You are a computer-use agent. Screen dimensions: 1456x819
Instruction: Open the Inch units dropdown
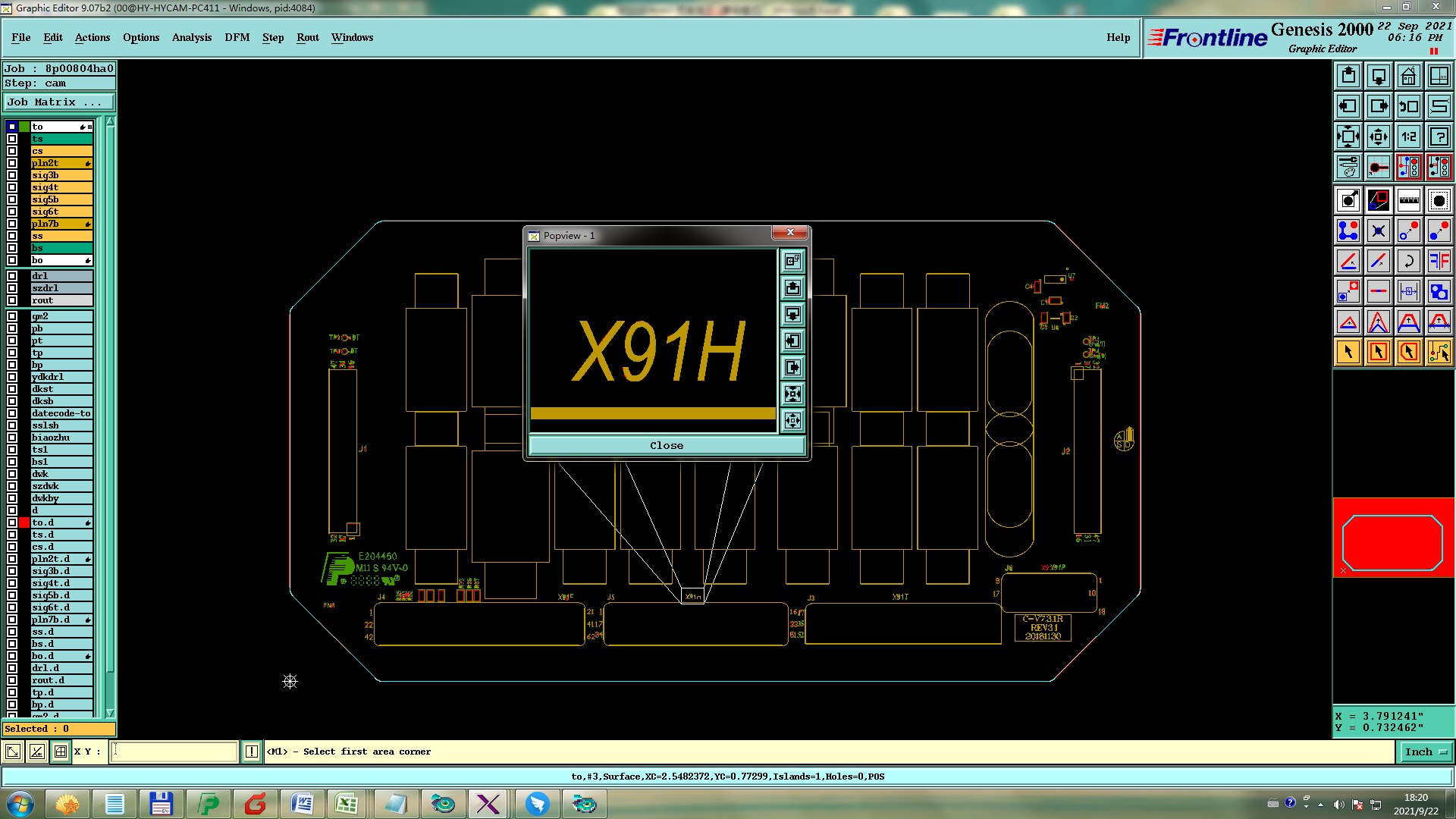1426,752
